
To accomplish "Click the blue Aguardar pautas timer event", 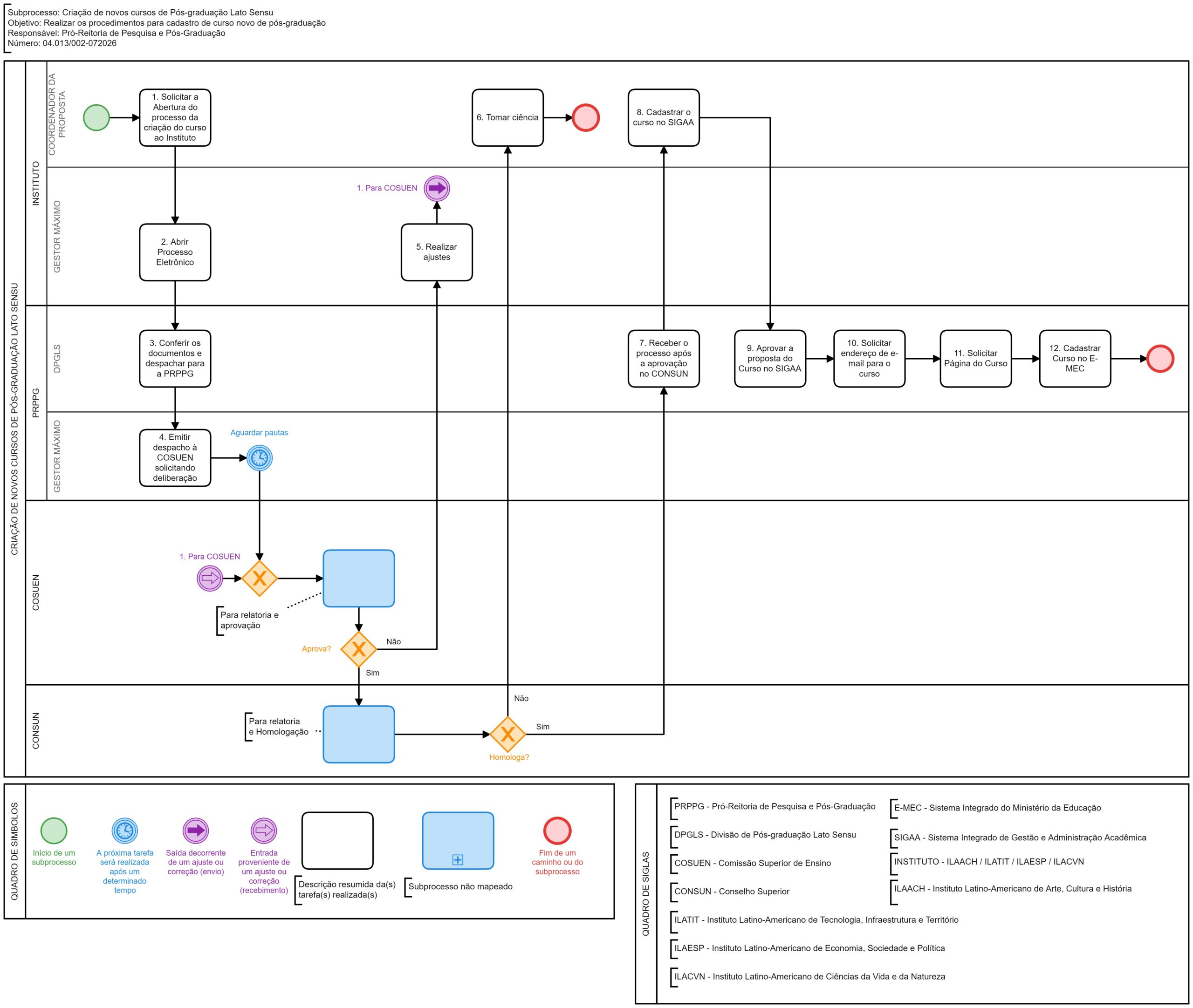I will coord(260,458).
